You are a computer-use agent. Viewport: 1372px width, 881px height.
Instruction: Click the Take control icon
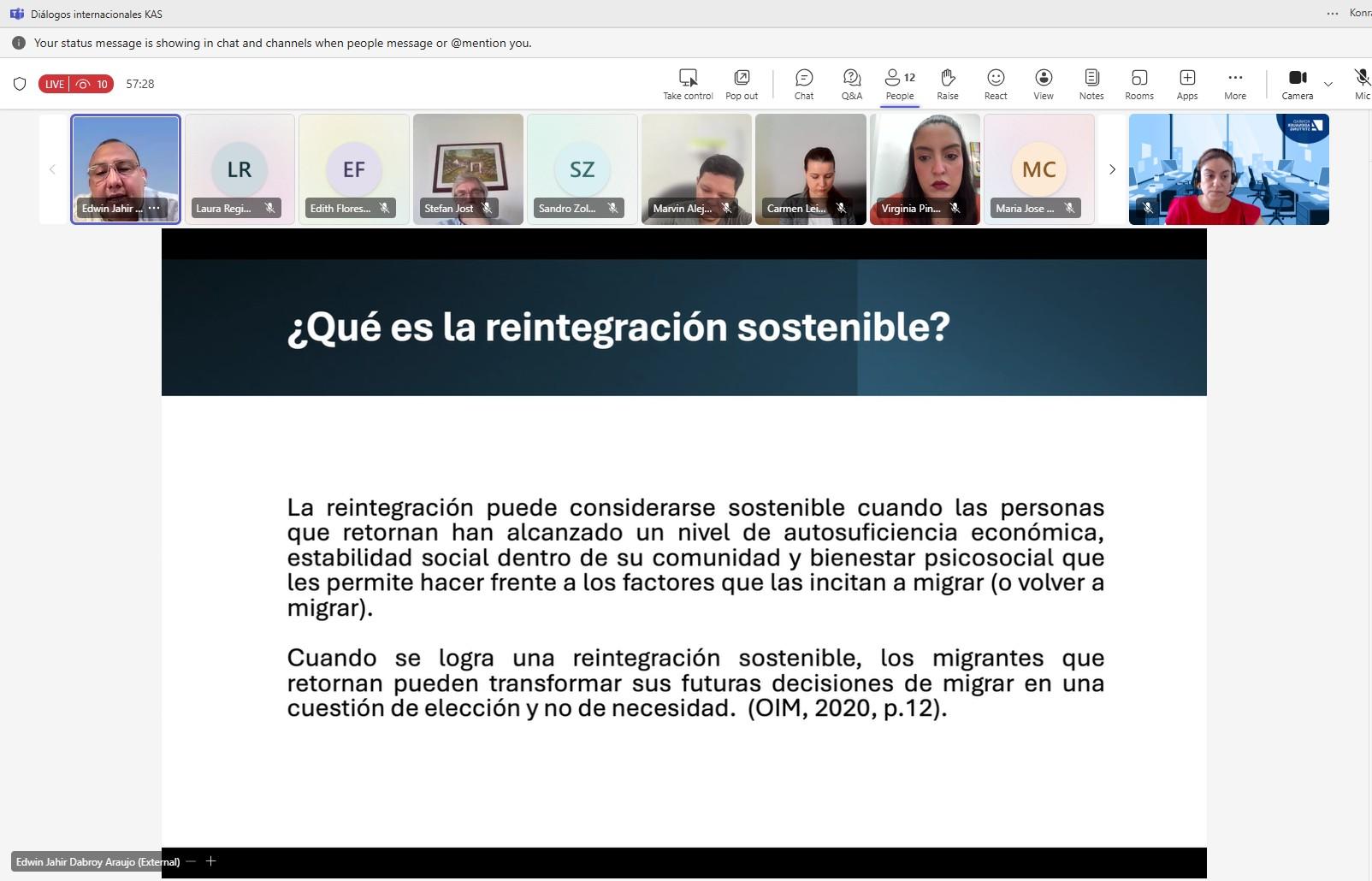[x=688, y=79]
